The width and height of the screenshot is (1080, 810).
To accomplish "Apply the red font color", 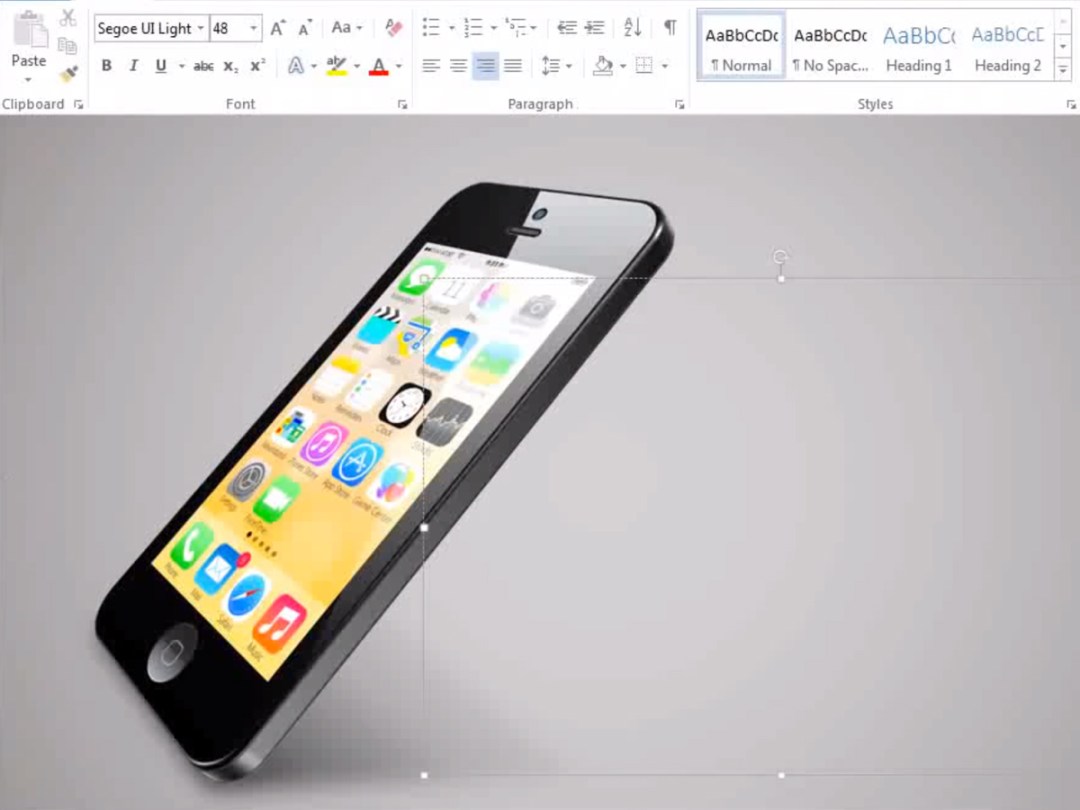I will coord(379,66).
